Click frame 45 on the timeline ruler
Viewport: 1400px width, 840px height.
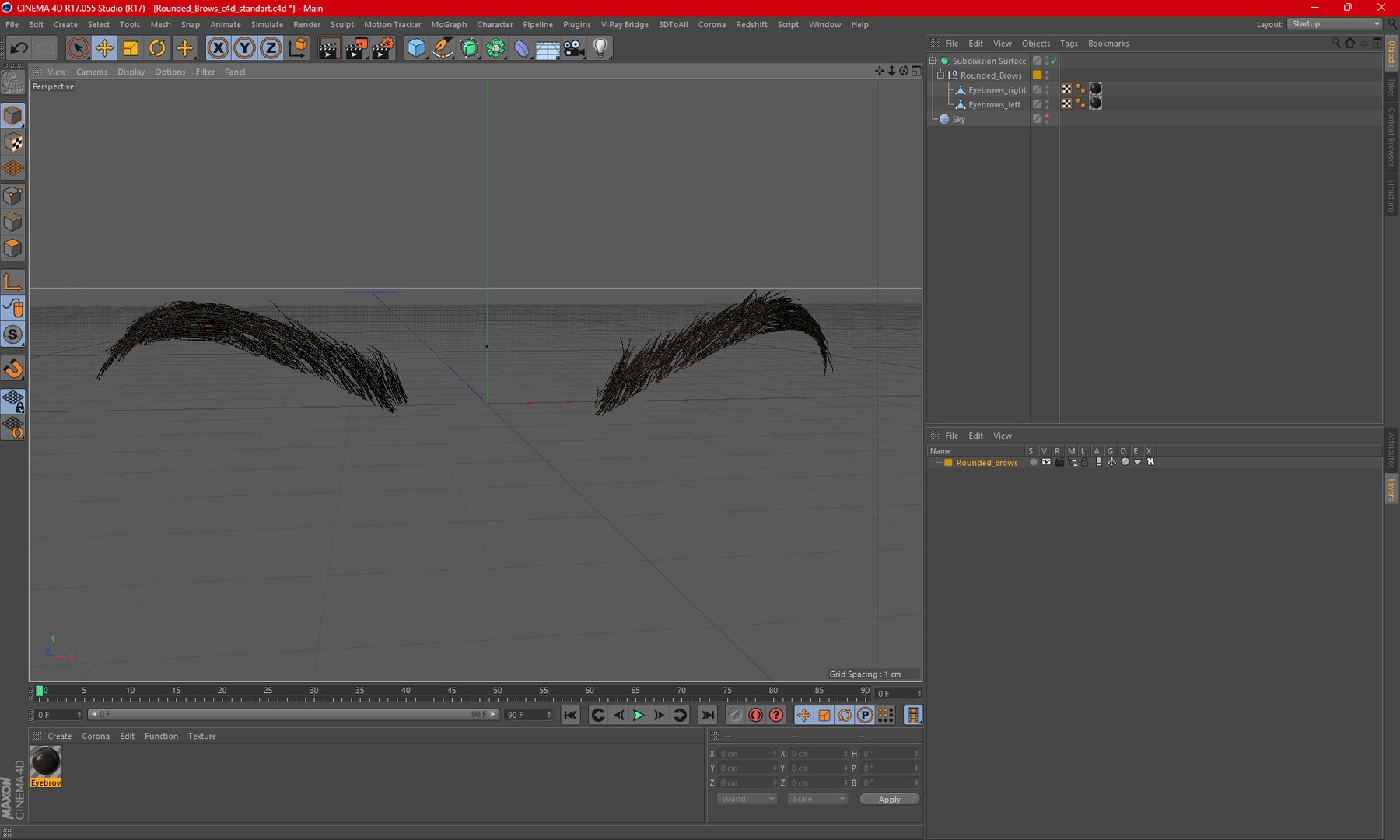451,691
